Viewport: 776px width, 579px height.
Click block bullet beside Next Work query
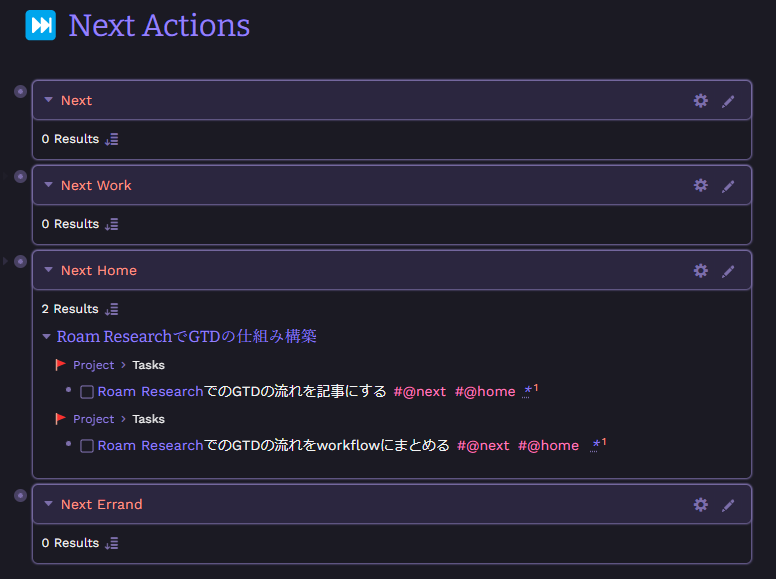pyautogui.click(x=20, y=177)
